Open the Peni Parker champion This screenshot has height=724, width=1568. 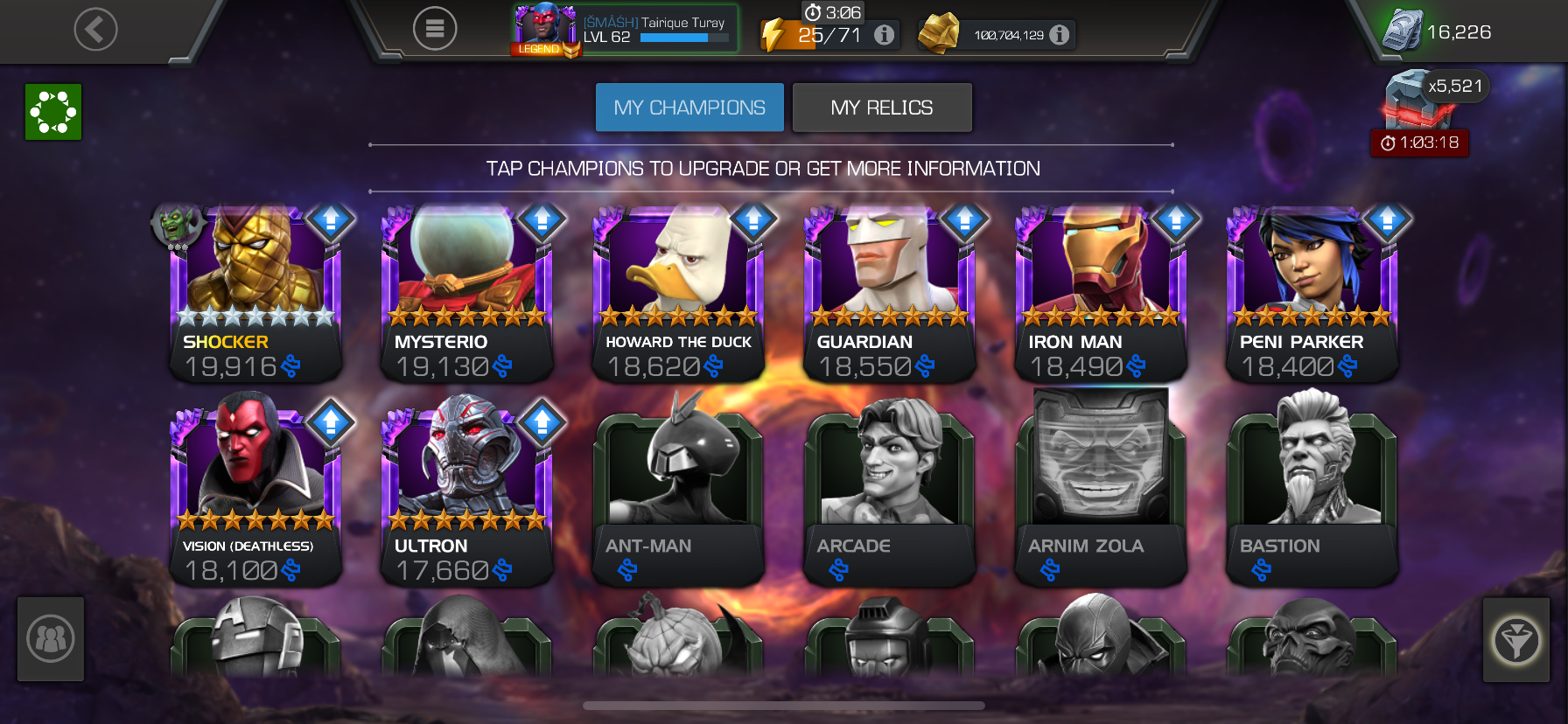pos(1312,293)
